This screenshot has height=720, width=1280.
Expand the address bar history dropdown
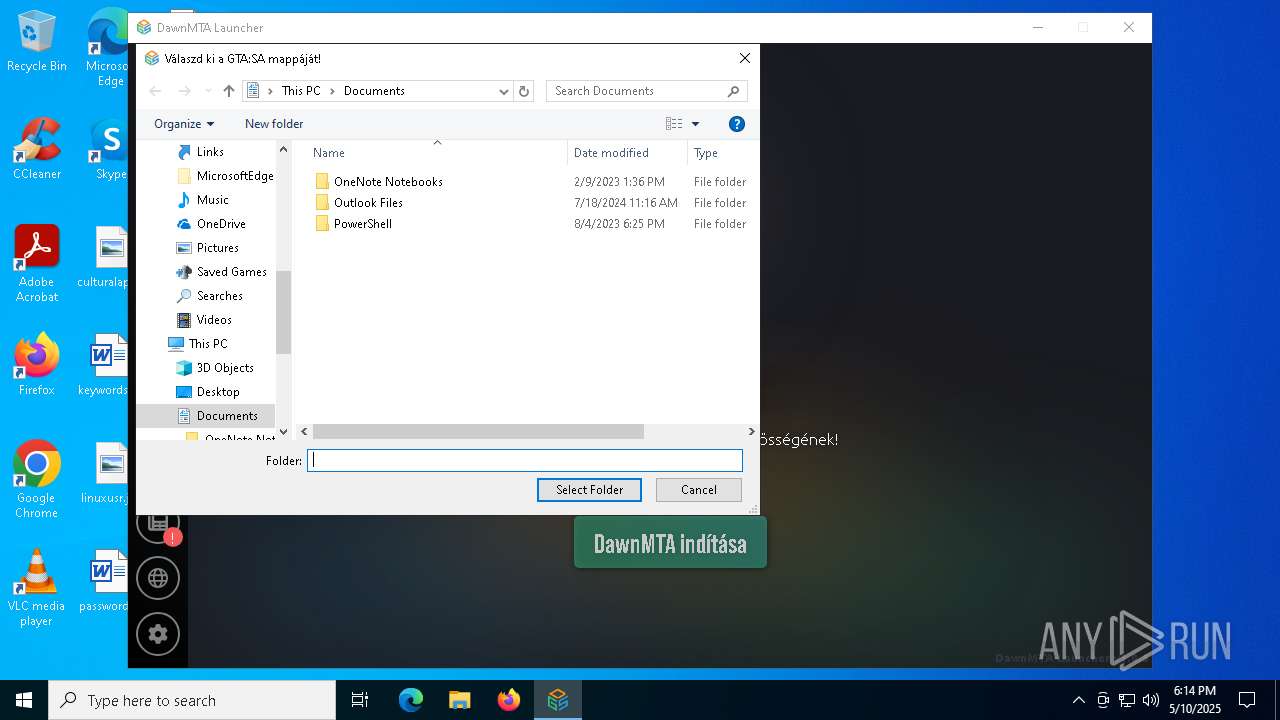[x=504, y=91]
